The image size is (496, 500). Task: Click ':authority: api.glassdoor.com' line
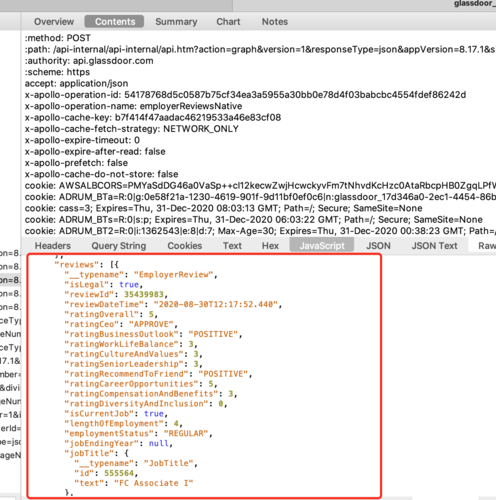tap(89, 61)
